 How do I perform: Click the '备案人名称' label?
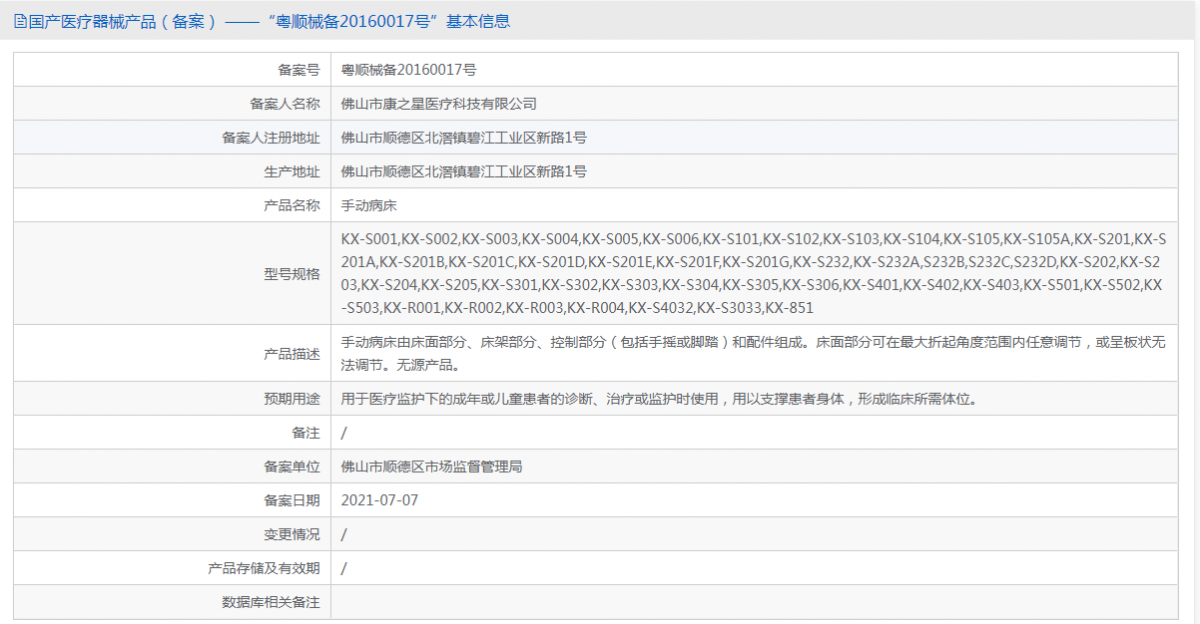pos(285,103)
